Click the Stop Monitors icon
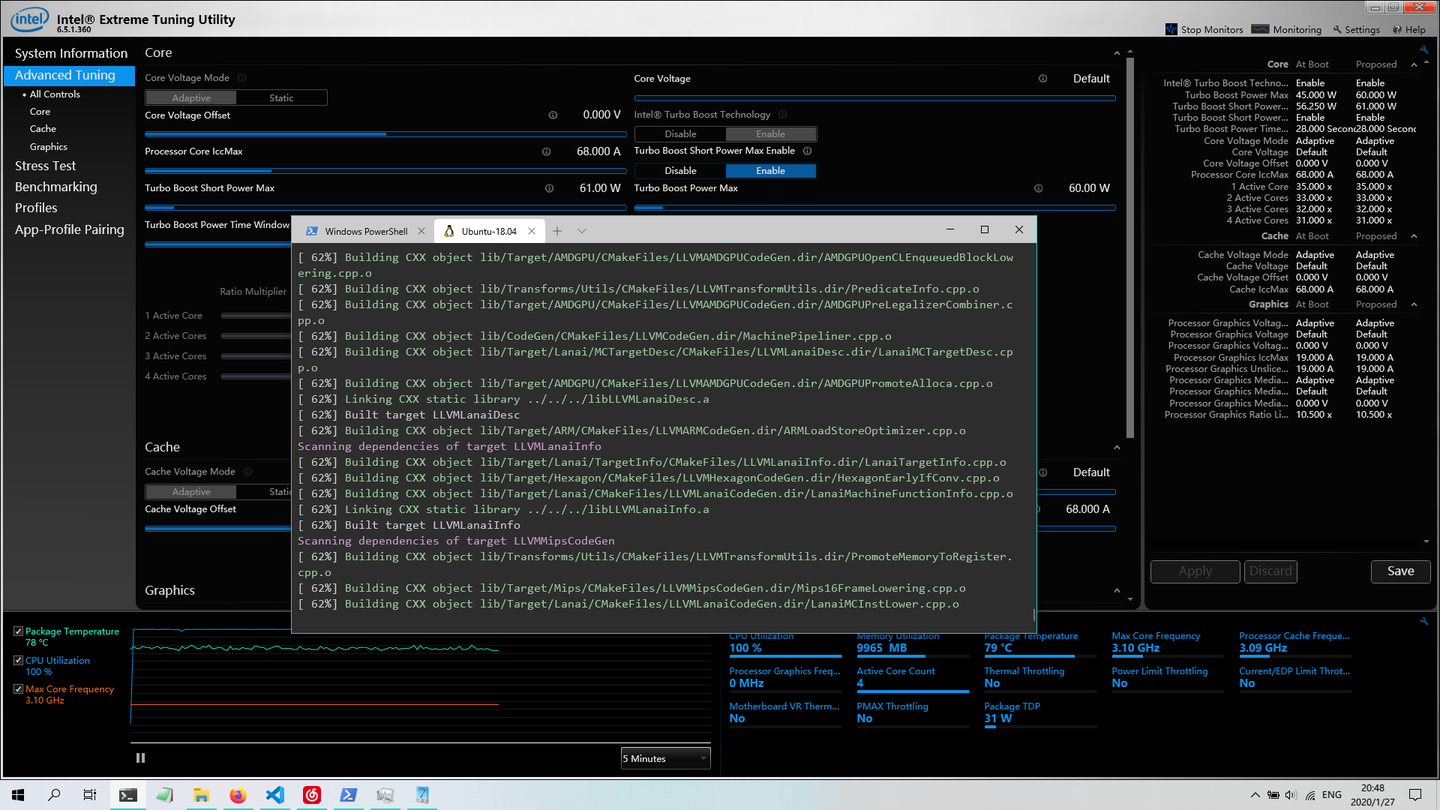 pos(1171,29)
